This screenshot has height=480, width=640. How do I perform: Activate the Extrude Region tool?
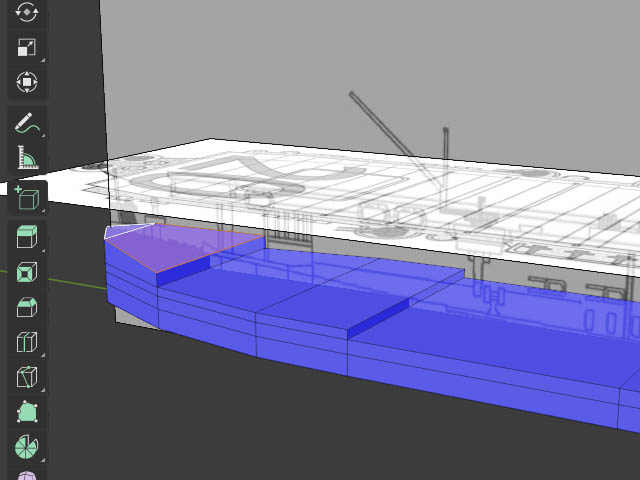pos(27,237)
